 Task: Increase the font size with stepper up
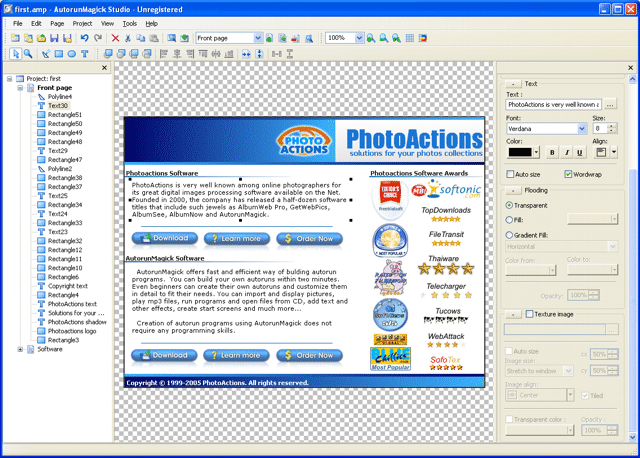click(611, 126)
